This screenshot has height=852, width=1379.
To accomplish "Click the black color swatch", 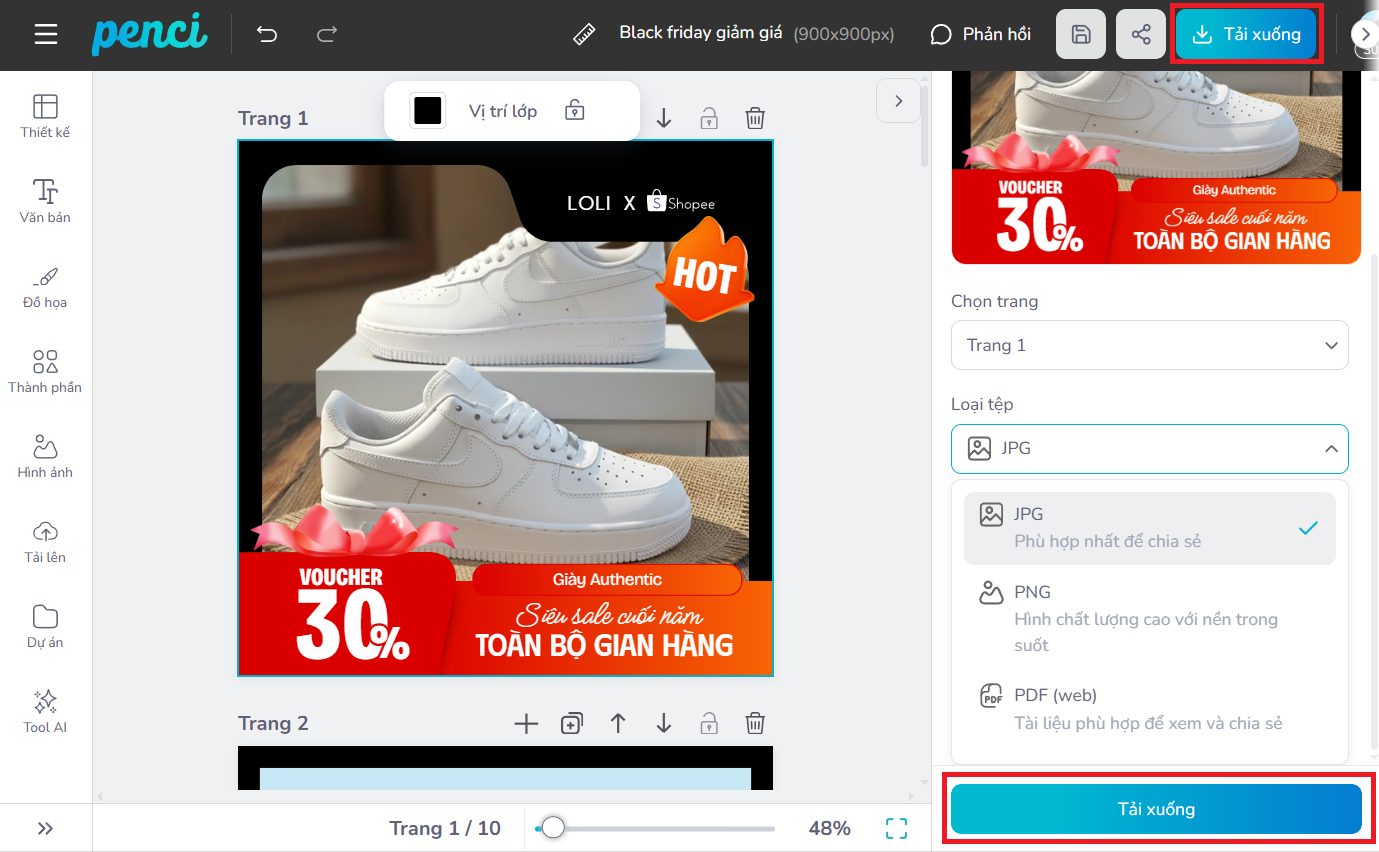I will click(428, 111).
